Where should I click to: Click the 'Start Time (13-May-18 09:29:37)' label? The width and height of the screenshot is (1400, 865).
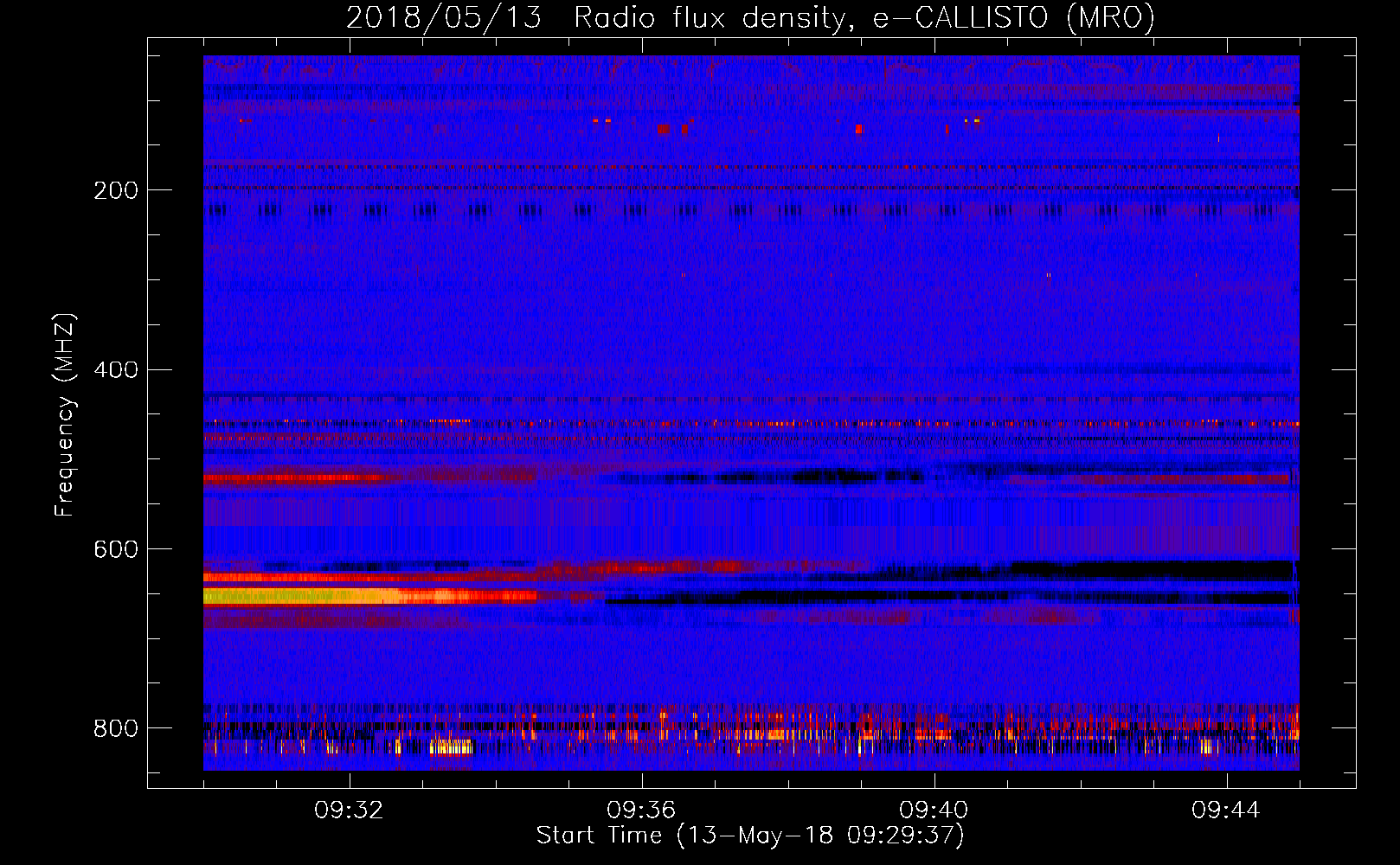(750, 836)
